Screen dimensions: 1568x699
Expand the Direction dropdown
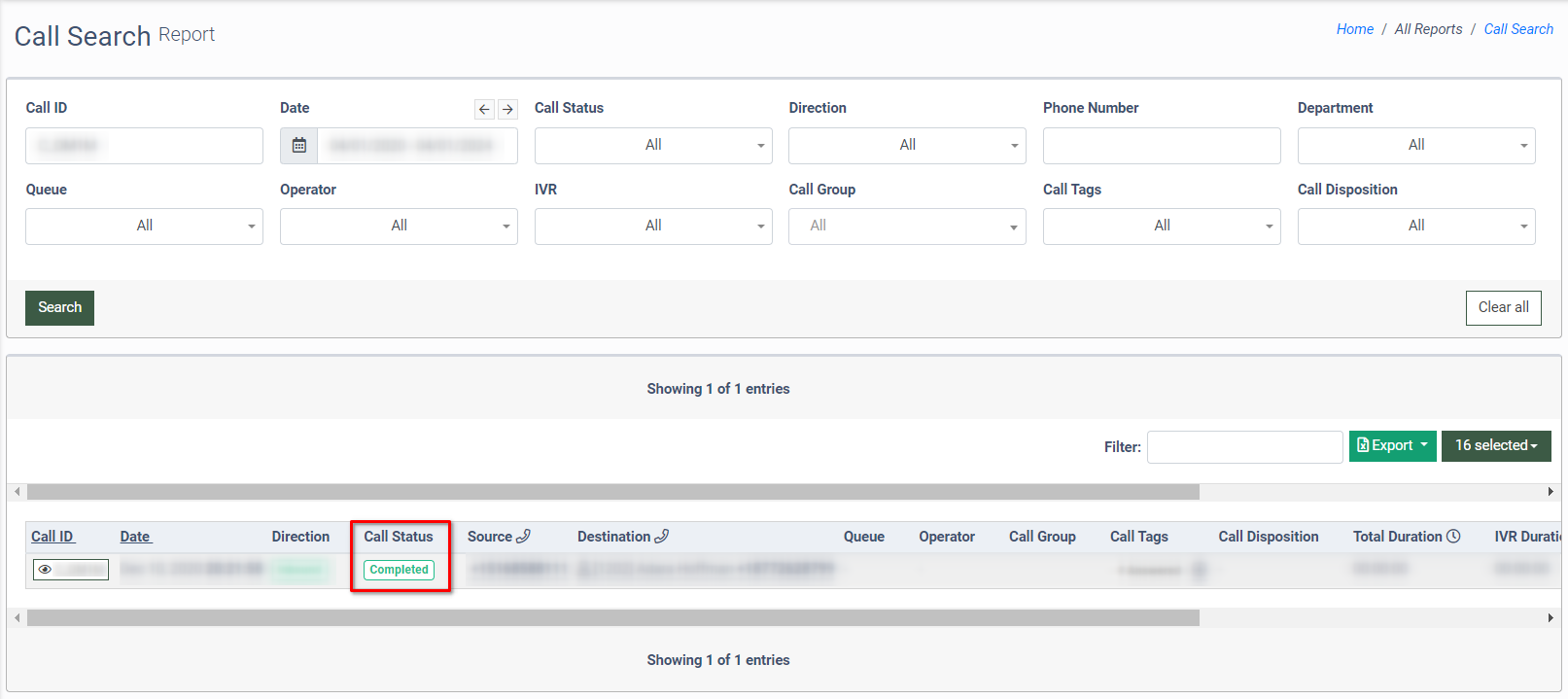tap(906, 146)
